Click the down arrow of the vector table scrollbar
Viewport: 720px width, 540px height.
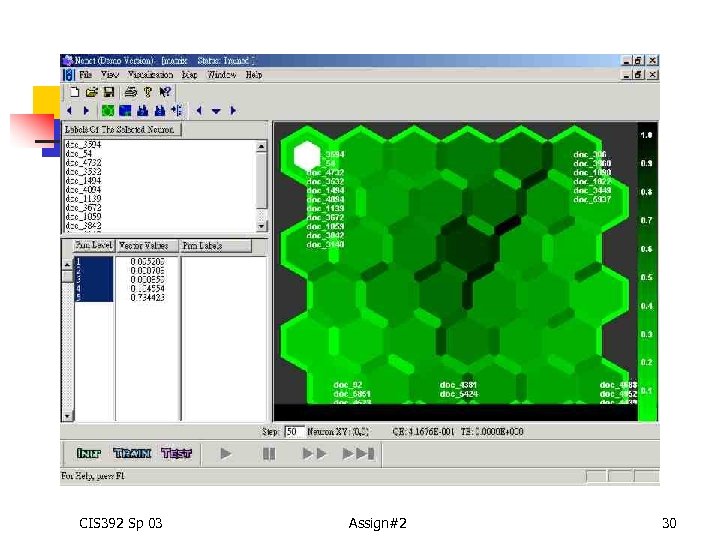click(67, 416)
